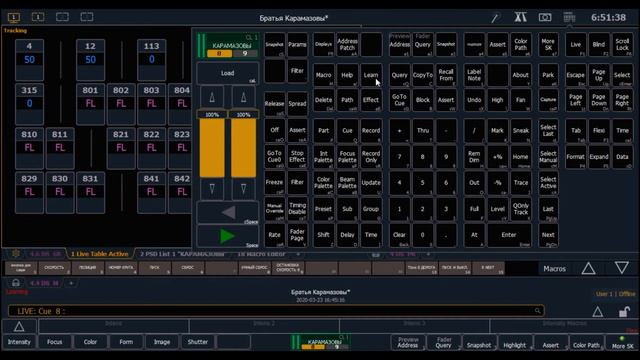640x360 pixels.
Task: Click the pencil edit icon in top bar
Action: click(x=495, y=18)
